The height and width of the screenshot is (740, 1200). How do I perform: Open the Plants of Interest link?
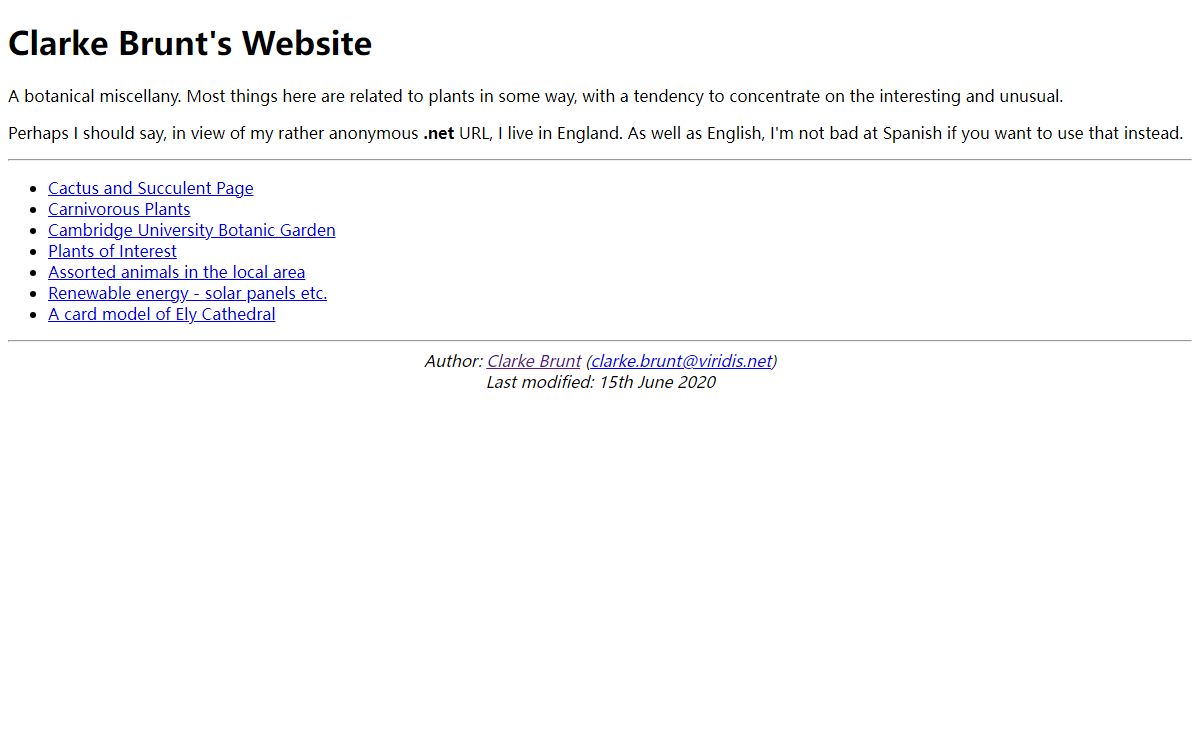(112, 251)
